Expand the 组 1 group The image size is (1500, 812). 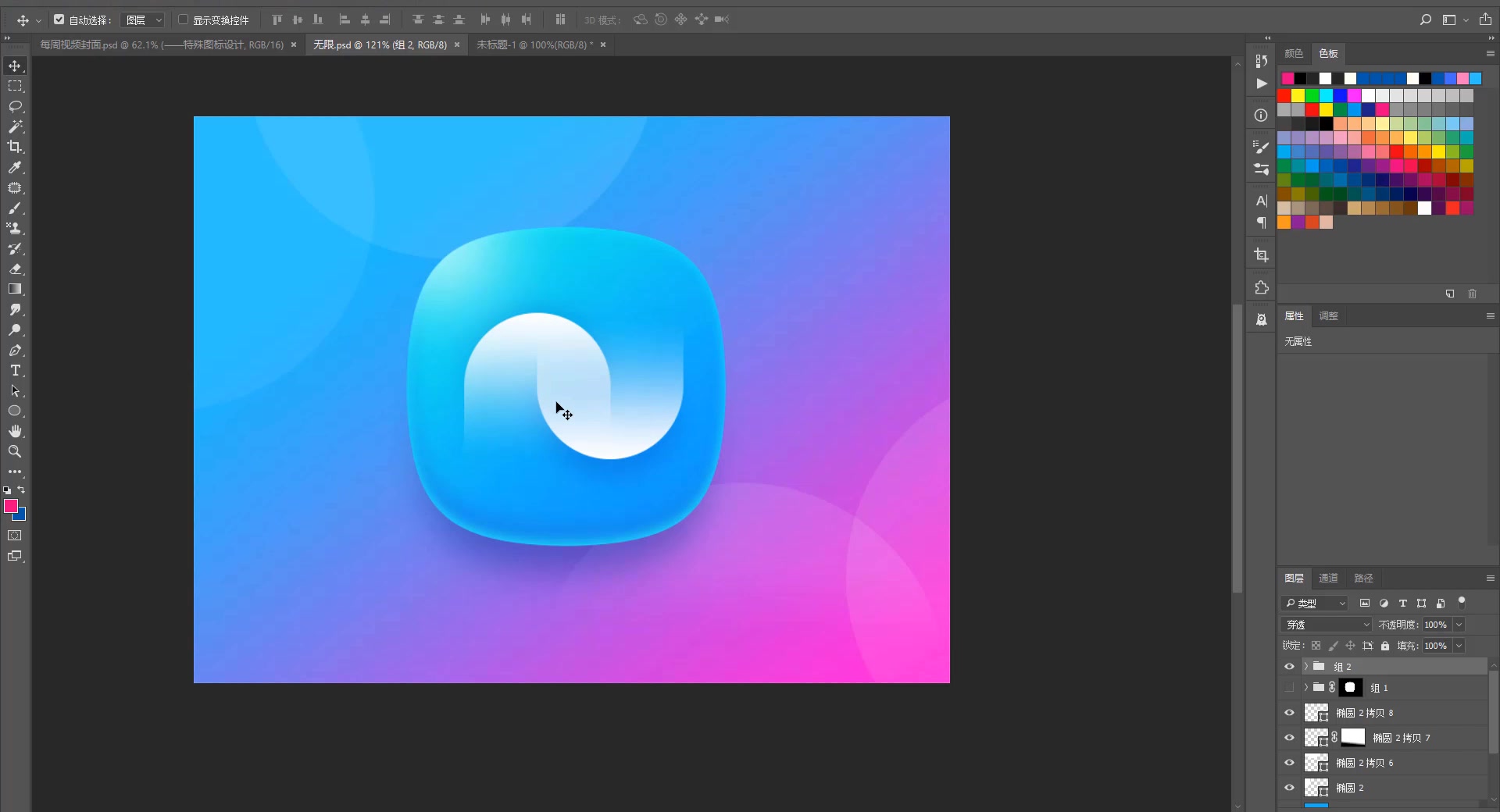coord(1305,687)
